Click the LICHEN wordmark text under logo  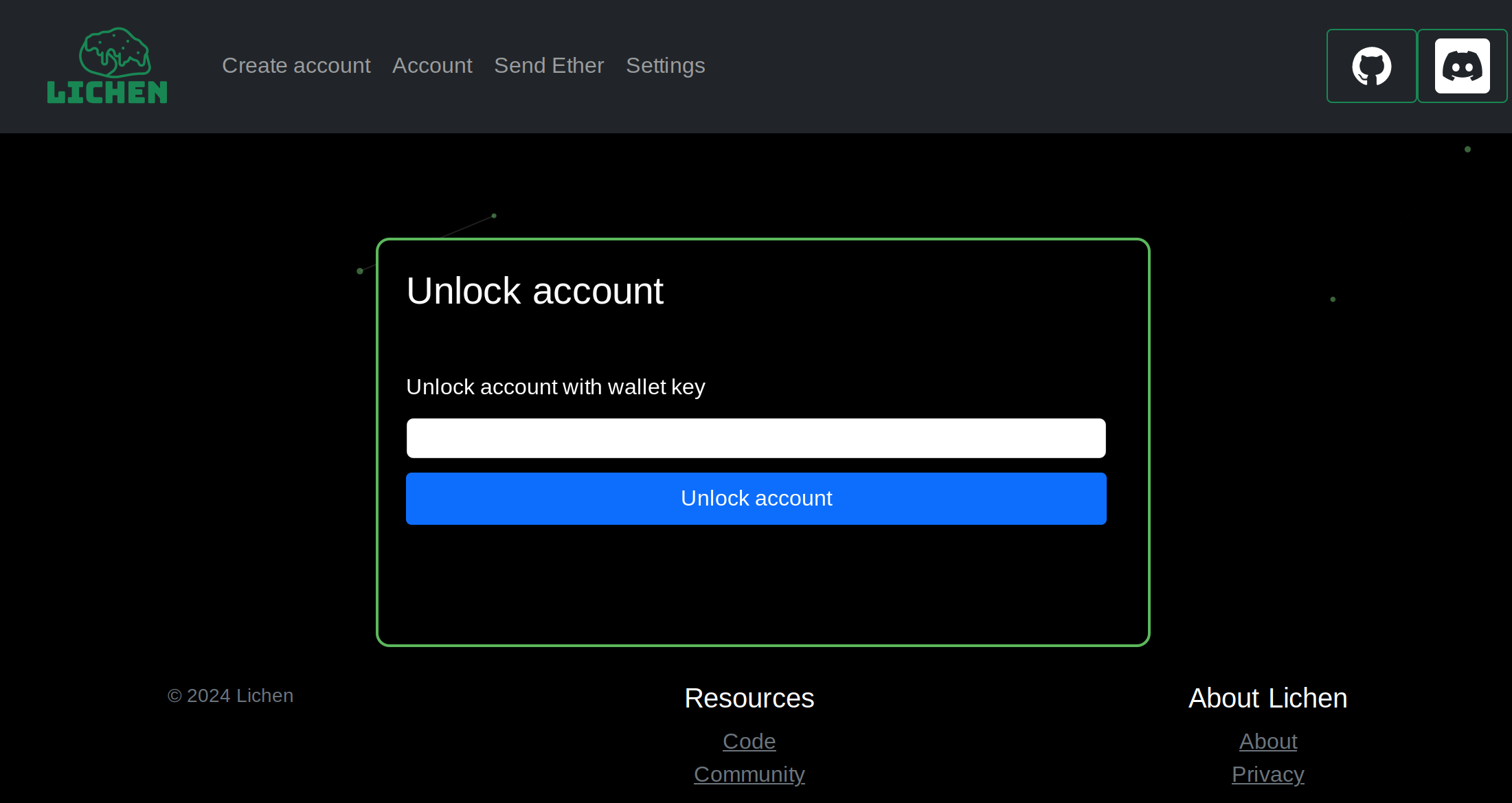(107, 93)
